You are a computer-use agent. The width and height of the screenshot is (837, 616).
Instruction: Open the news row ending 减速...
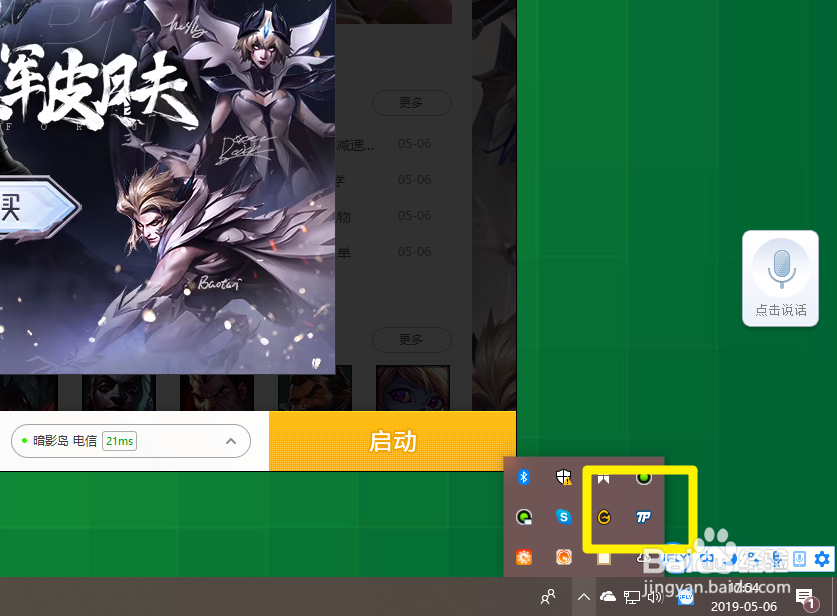[383, 144]
